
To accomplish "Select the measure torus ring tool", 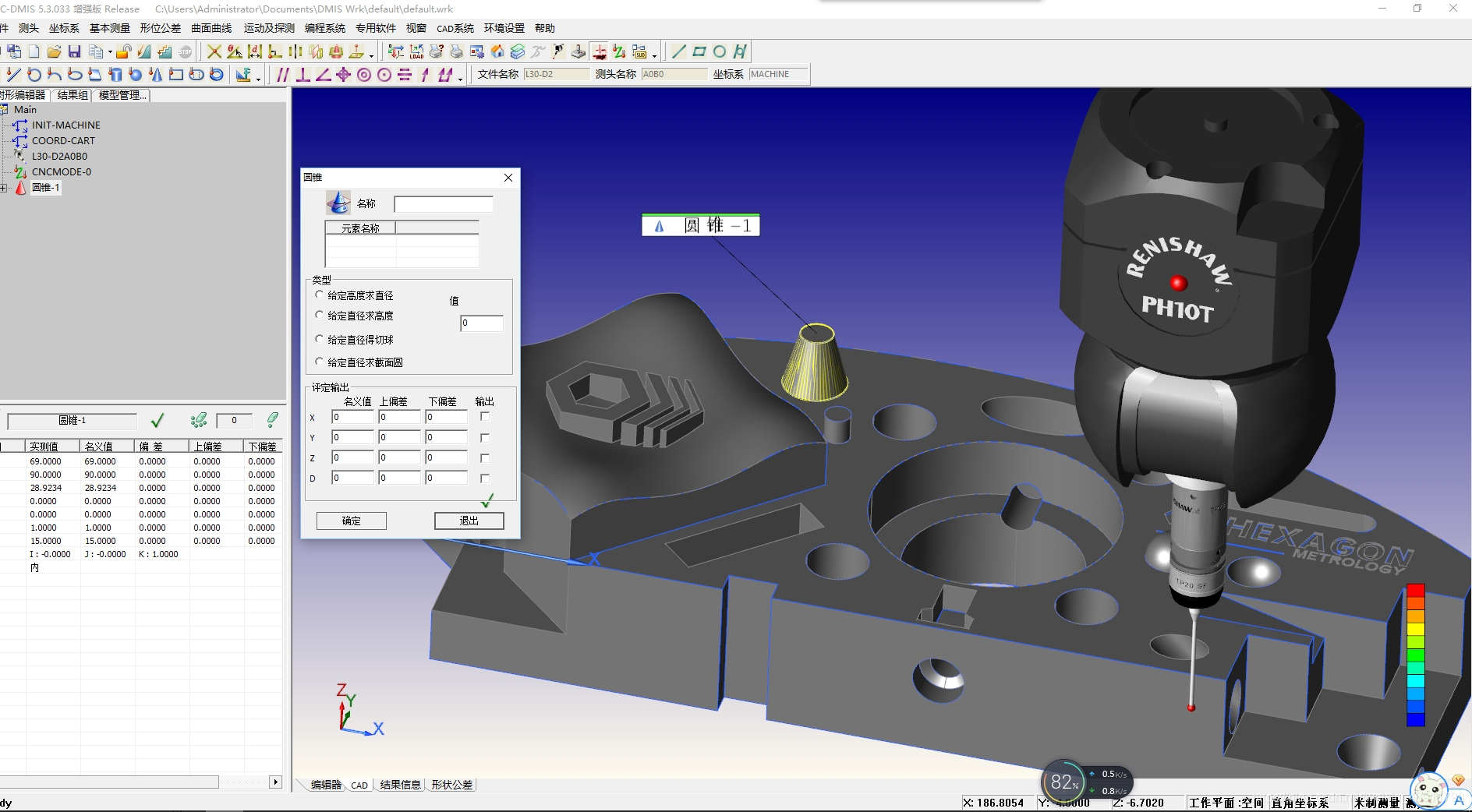I will [x=217, y=75].
